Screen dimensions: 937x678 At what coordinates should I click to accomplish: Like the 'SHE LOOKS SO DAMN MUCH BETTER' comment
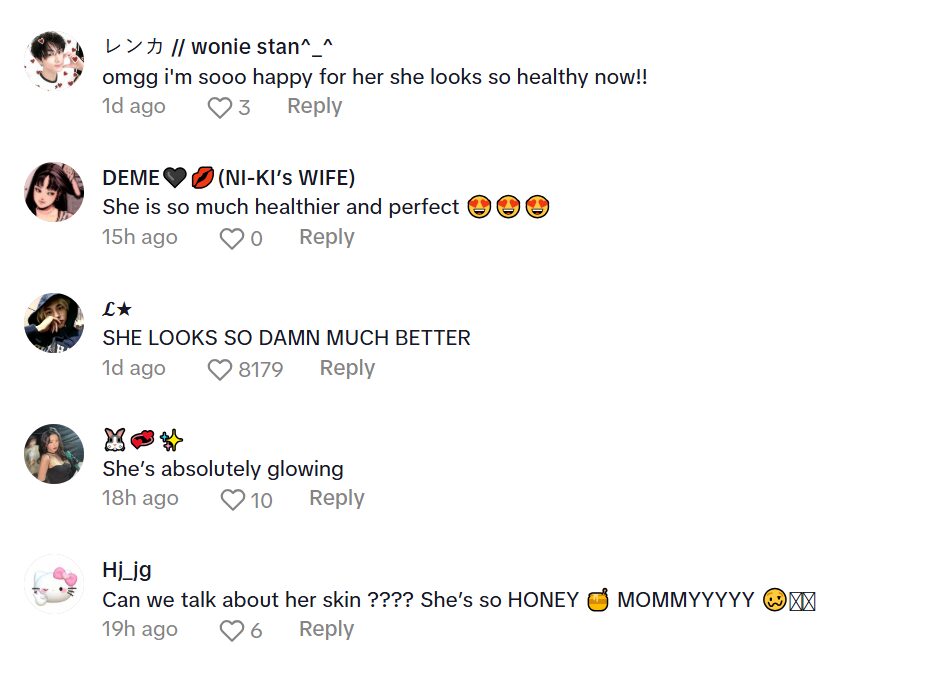point(220,370)
